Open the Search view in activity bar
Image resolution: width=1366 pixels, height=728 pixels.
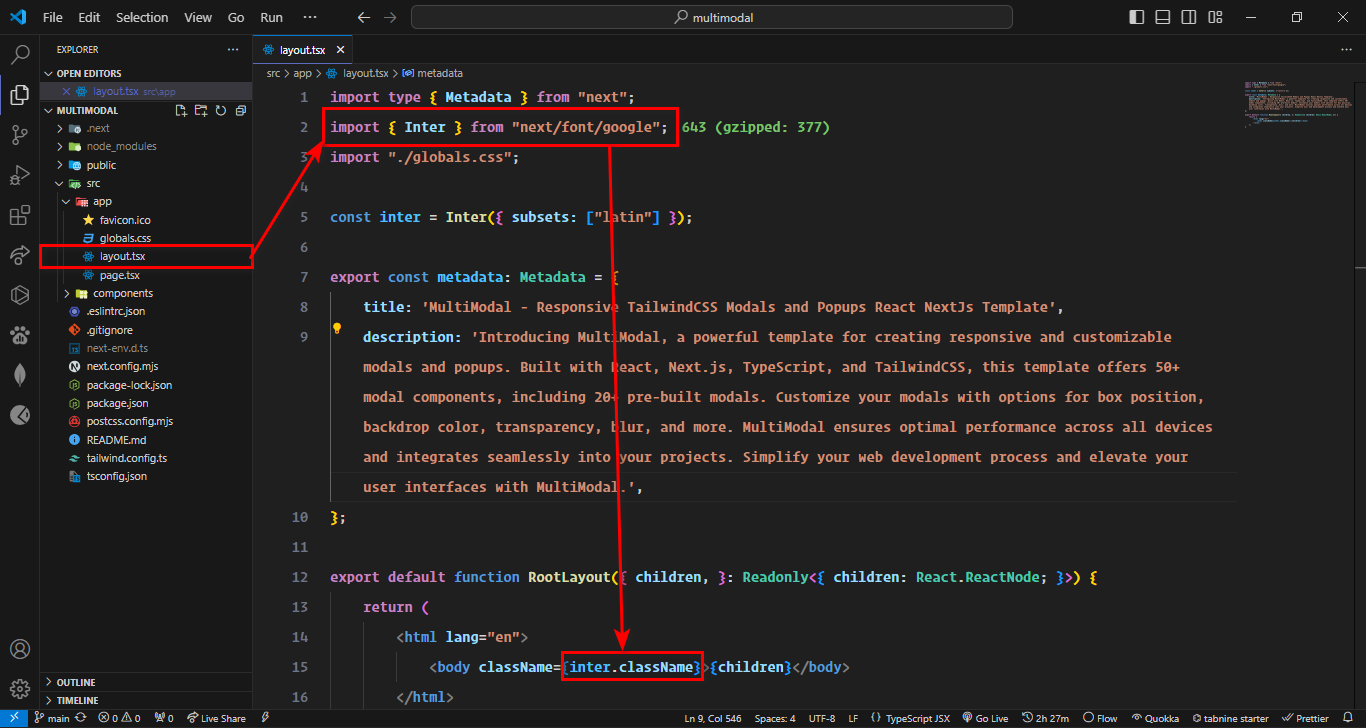(19, 54)
